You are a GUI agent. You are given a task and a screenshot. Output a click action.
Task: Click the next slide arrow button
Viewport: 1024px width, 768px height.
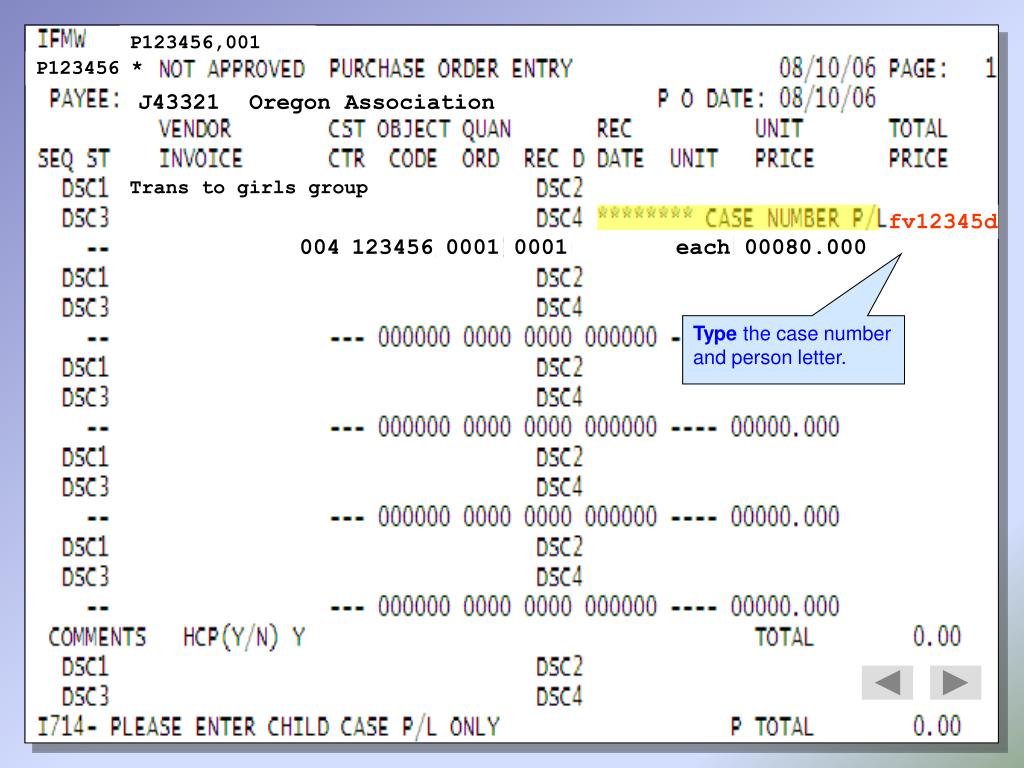[955, 683]
